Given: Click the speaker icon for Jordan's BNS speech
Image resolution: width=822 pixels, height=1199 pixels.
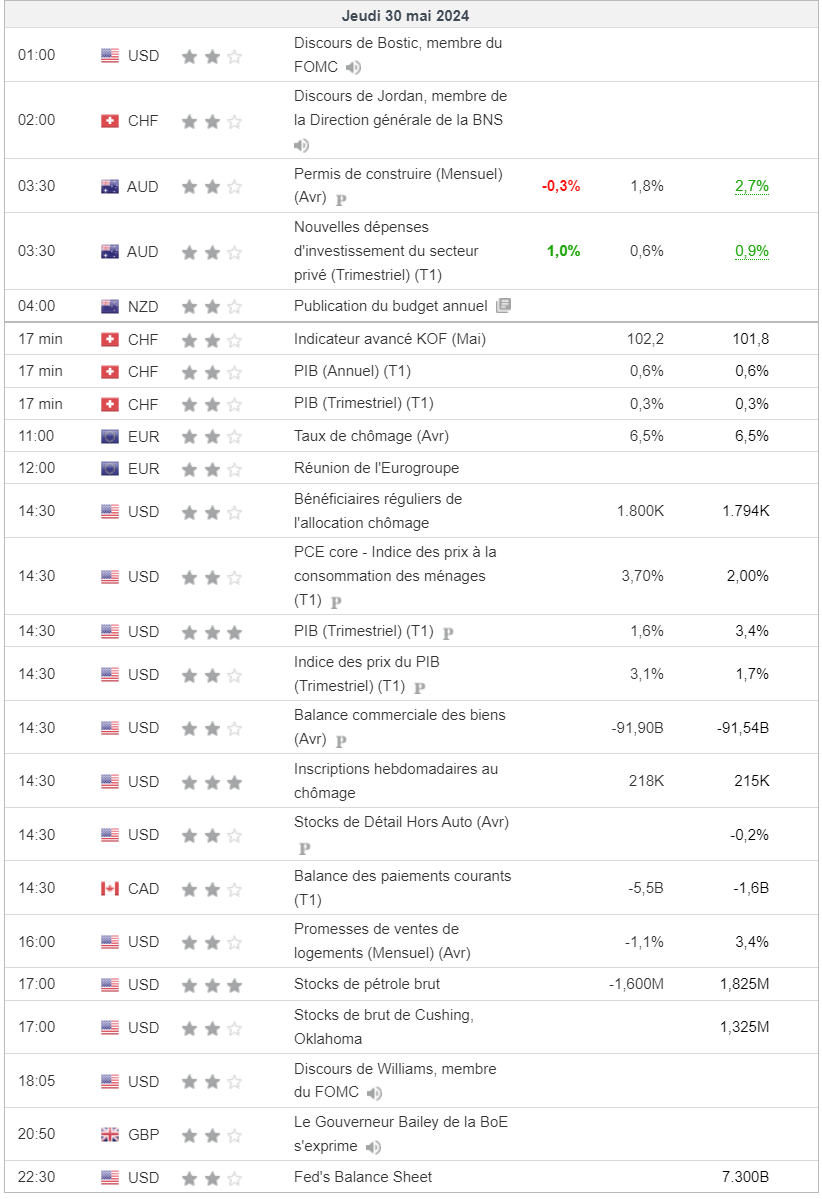Looking at the screenshot, I should pos(301,145).
